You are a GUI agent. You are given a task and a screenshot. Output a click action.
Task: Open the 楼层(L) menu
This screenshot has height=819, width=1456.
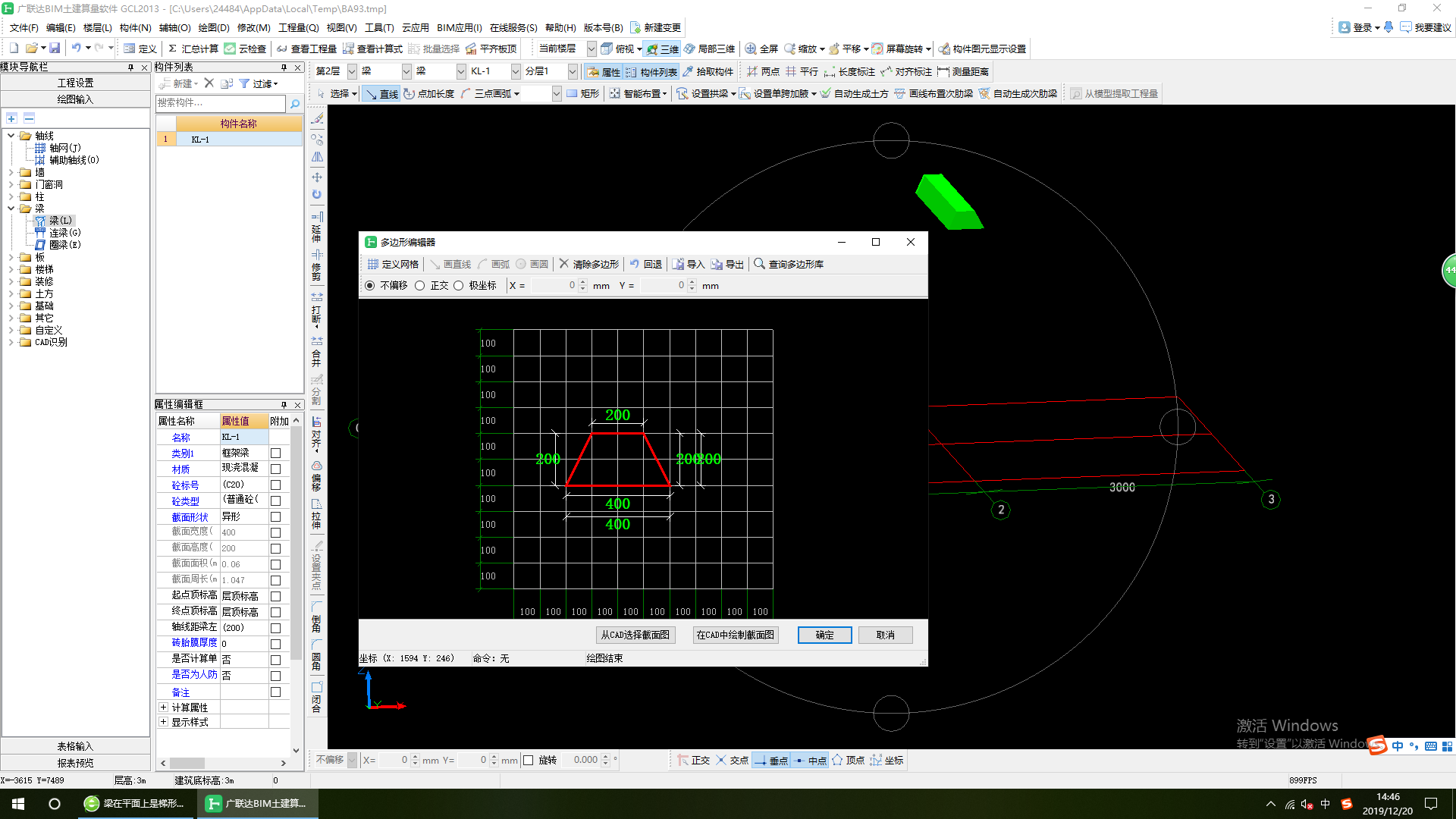click(x=98, y=27)
